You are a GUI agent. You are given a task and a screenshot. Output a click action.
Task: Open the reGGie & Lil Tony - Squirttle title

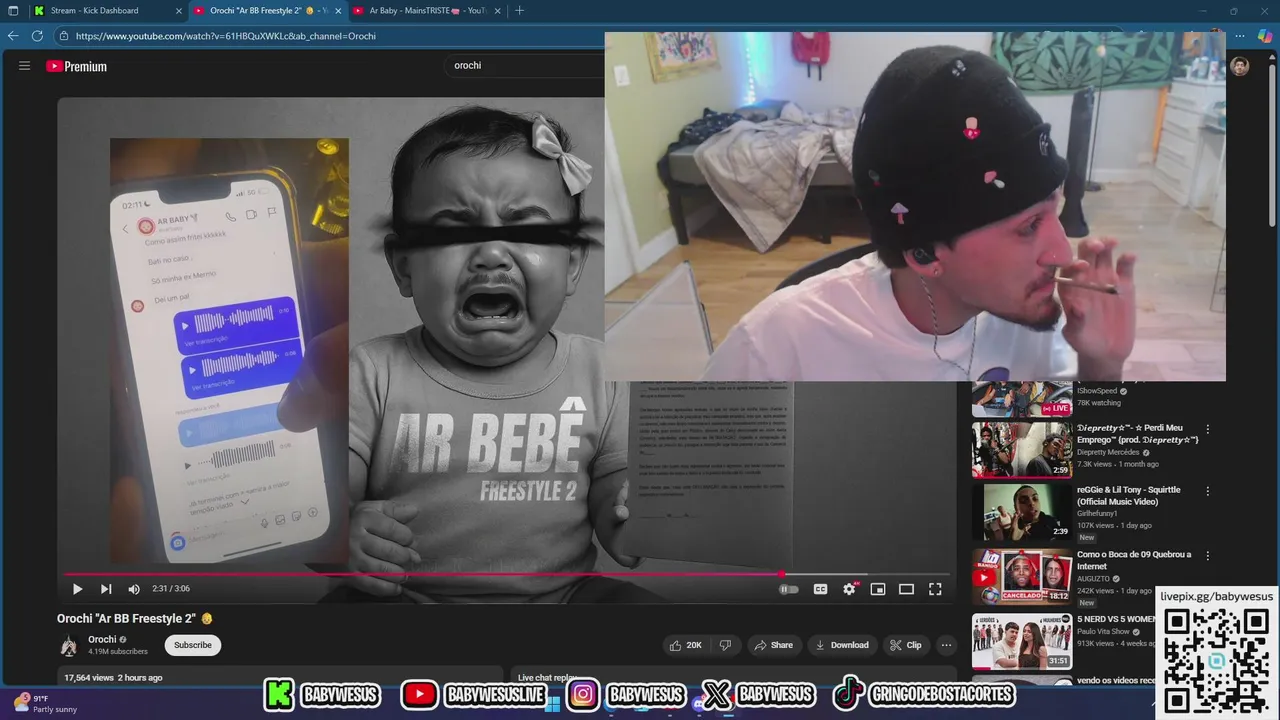[1128, 495]
